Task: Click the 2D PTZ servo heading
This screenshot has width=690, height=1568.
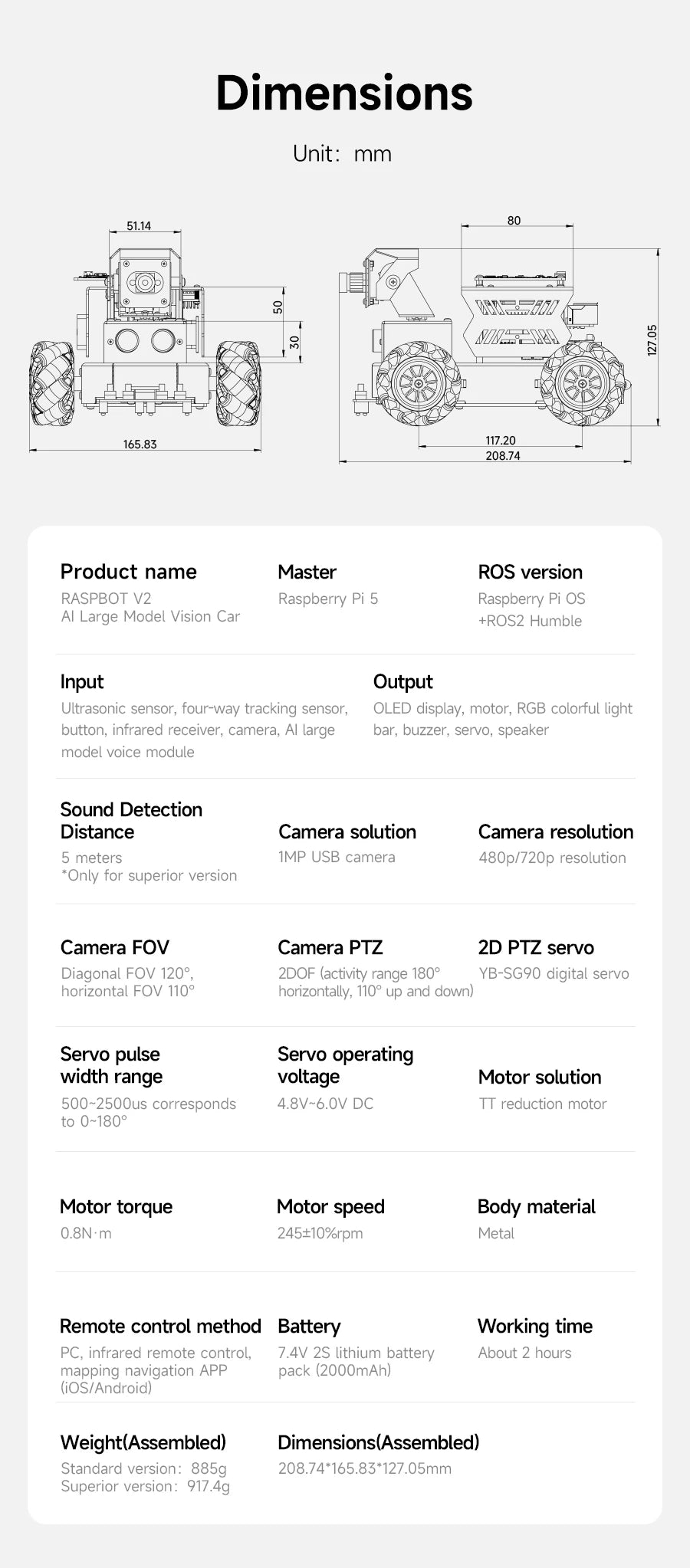Action: [536, 947]
